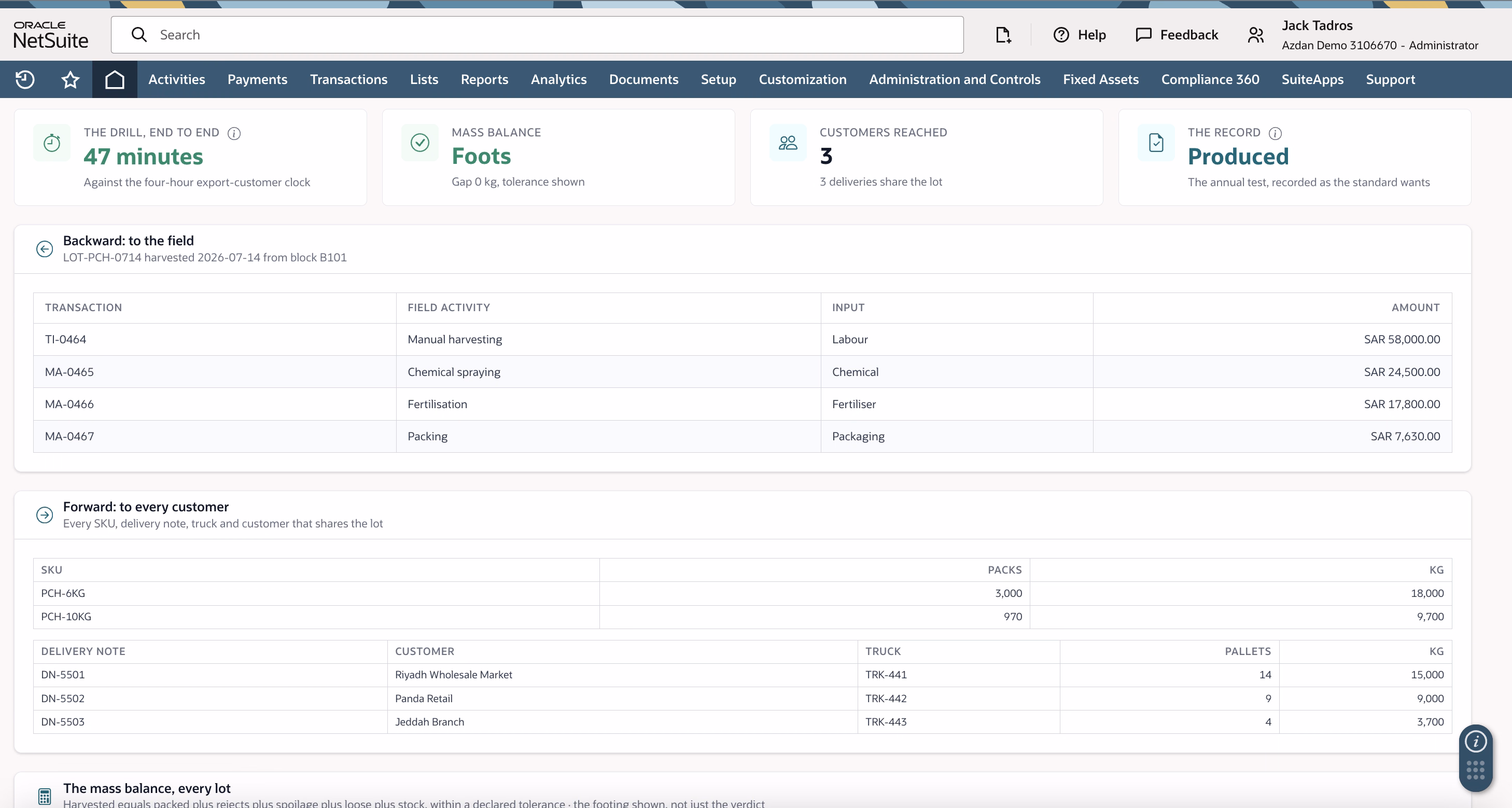Click the calculator icon beside The mass balance
1512x808 pixels.
tap(45, 796)
